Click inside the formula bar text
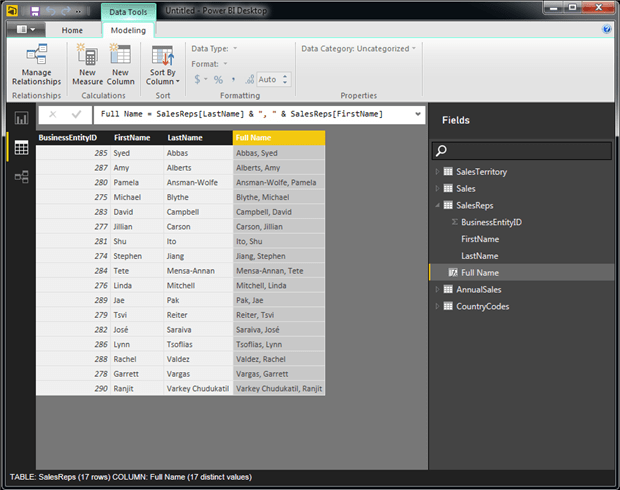Image resolution: width=620 pixels, height=490 pixels. coord(242,114)
